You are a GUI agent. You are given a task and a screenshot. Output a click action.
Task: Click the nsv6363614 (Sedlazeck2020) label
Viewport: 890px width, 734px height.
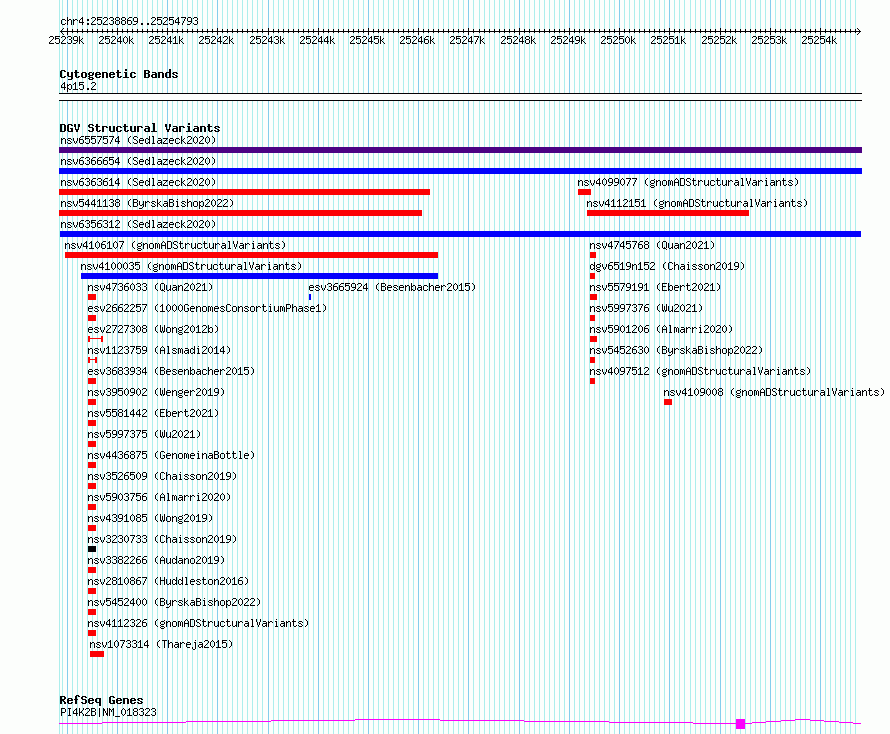[x=138, y=182]
